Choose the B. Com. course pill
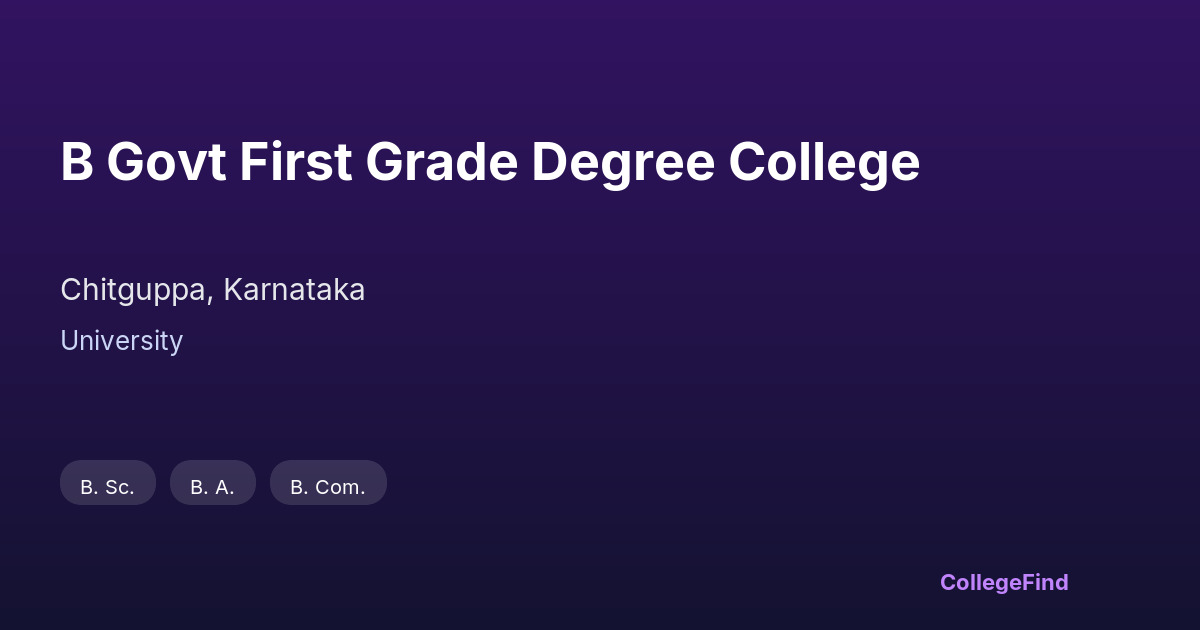This screenshot has width=1200, height=630. (x=328, y=483)
